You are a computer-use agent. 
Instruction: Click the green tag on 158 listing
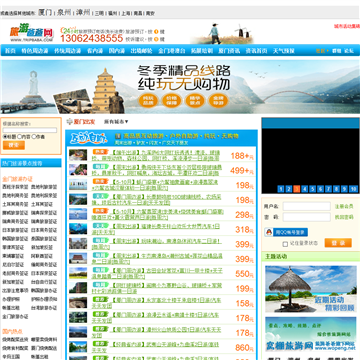(x=100, y=299)
